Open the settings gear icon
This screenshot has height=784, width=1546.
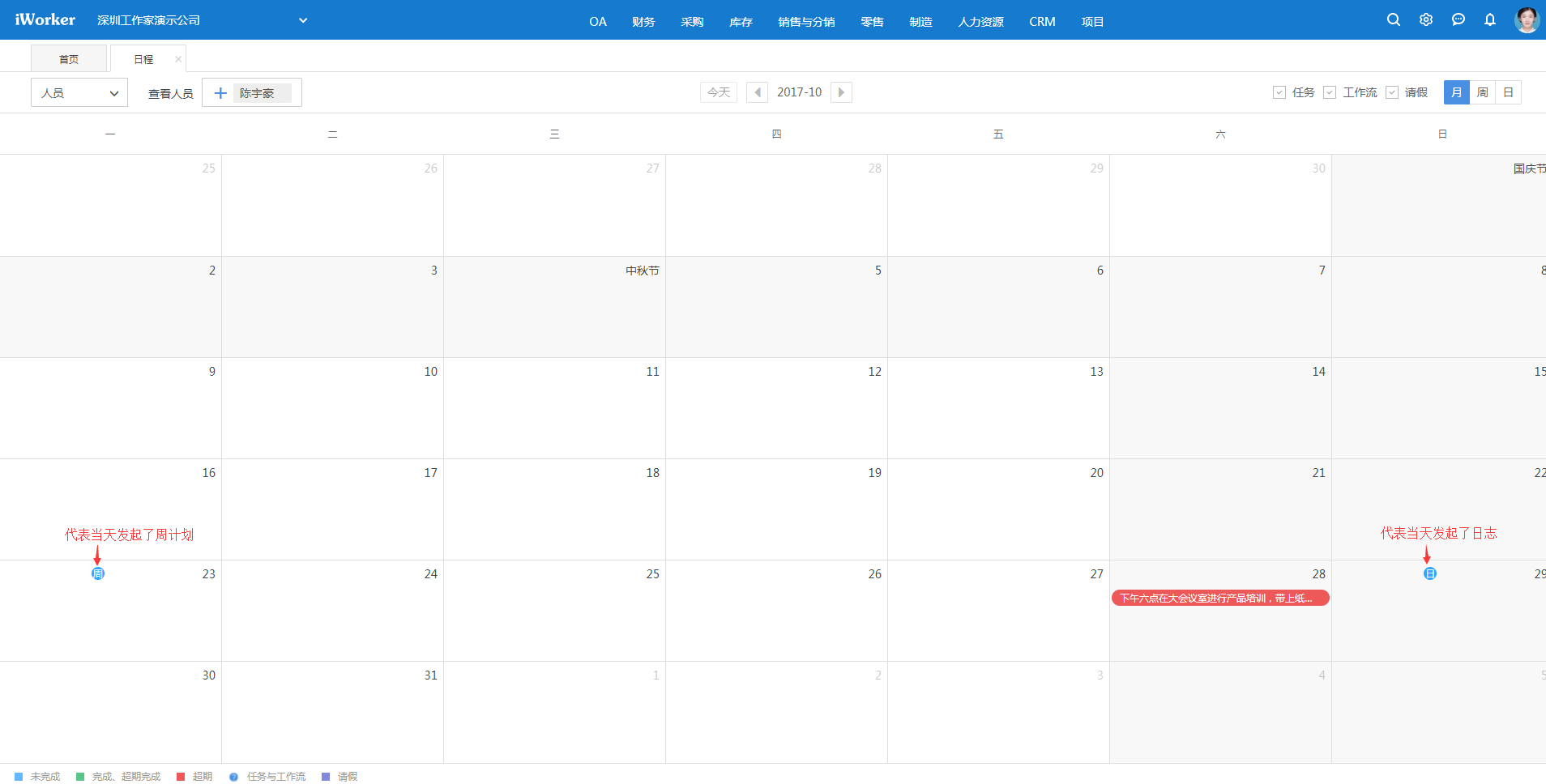[1426, 19]
